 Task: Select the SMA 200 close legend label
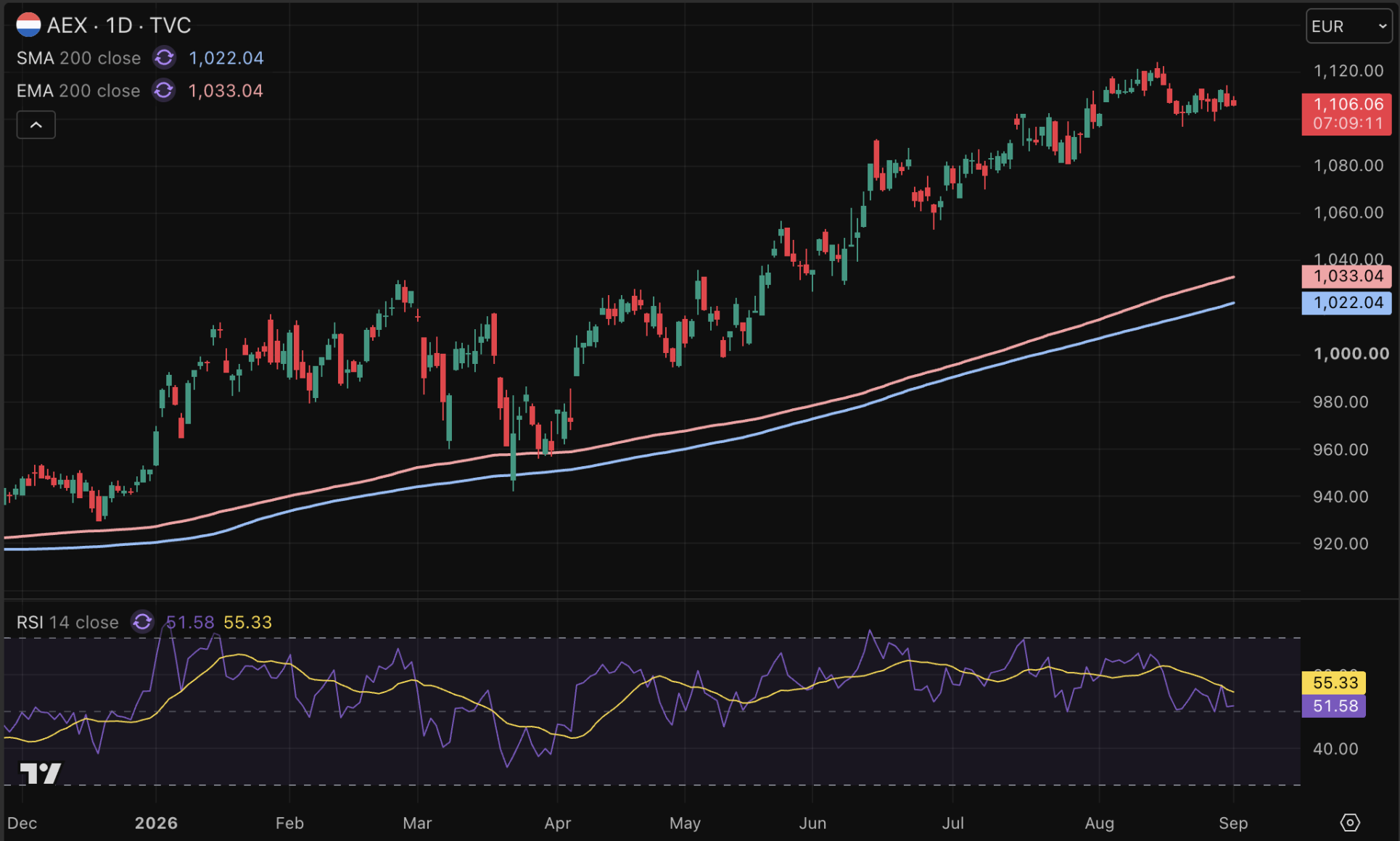pos(78,58)
